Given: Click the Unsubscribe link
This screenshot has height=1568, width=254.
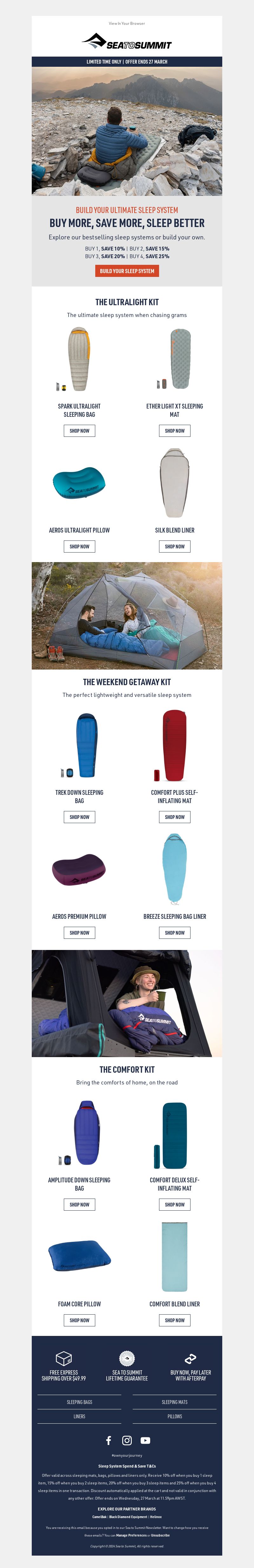Looking at the screenshot, I should [160, 1535].
